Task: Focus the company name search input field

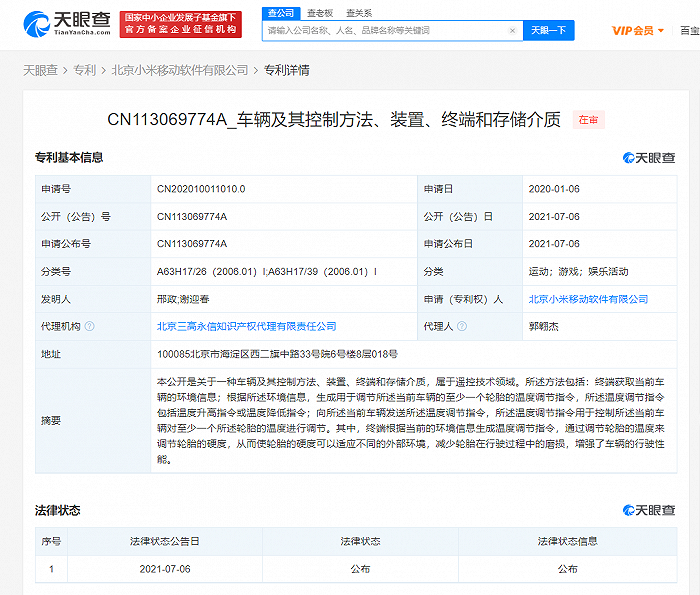Action: 385,31
